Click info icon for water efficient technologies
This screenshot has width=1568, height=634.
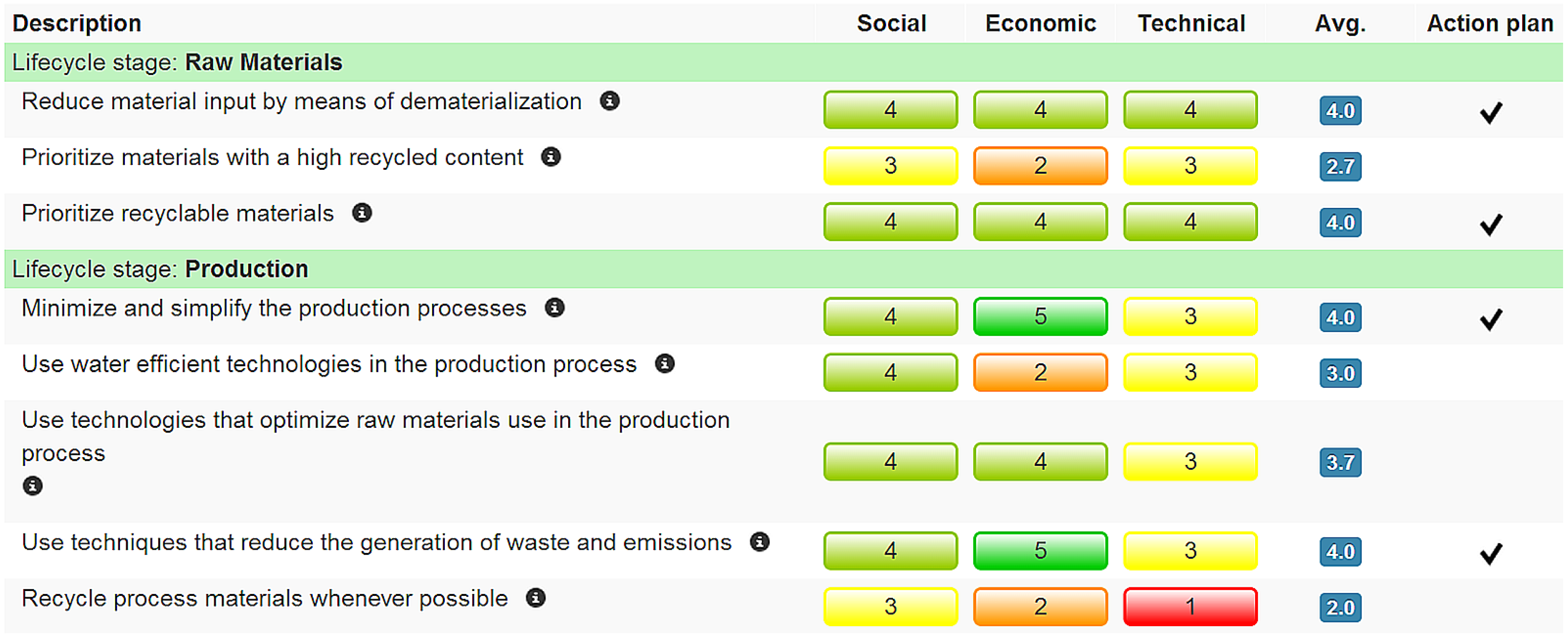pyautogui.click(x=665, y=364)
